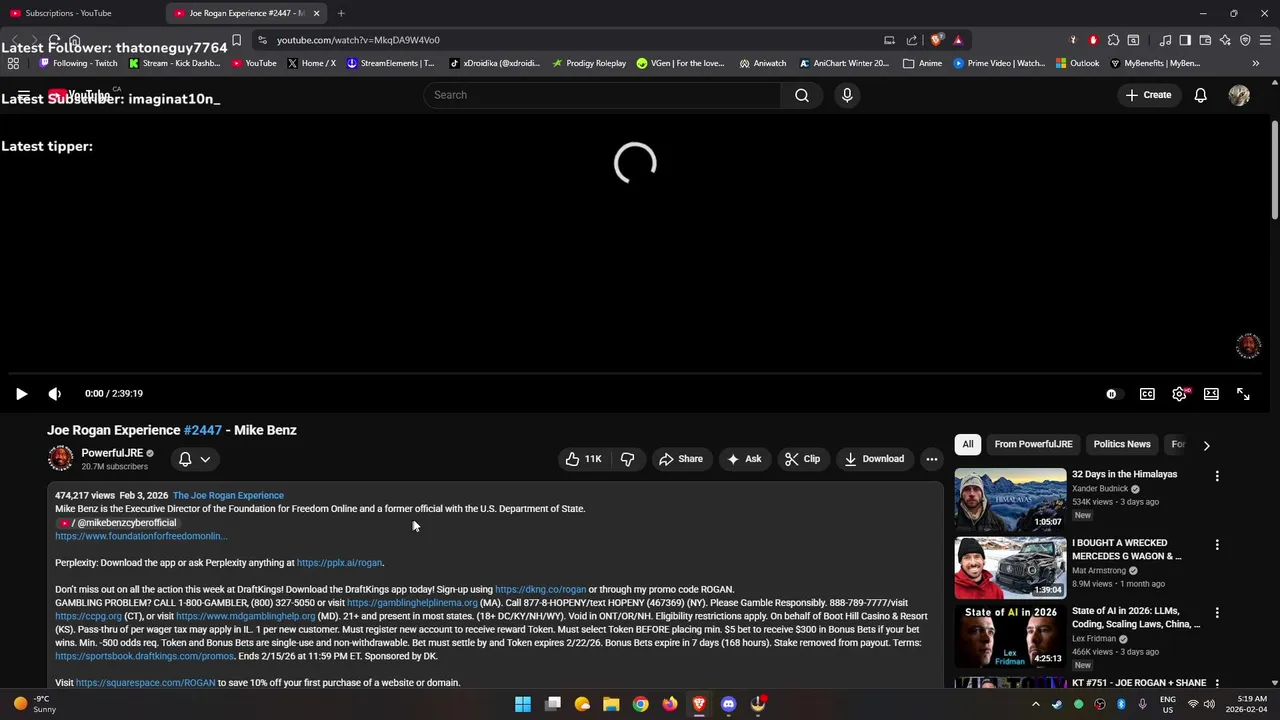This screenshot has width=1280, height=720.
Task: Open the 32 Days in the Himalayas thumbnail
Action: click(x=1010, y=499)
